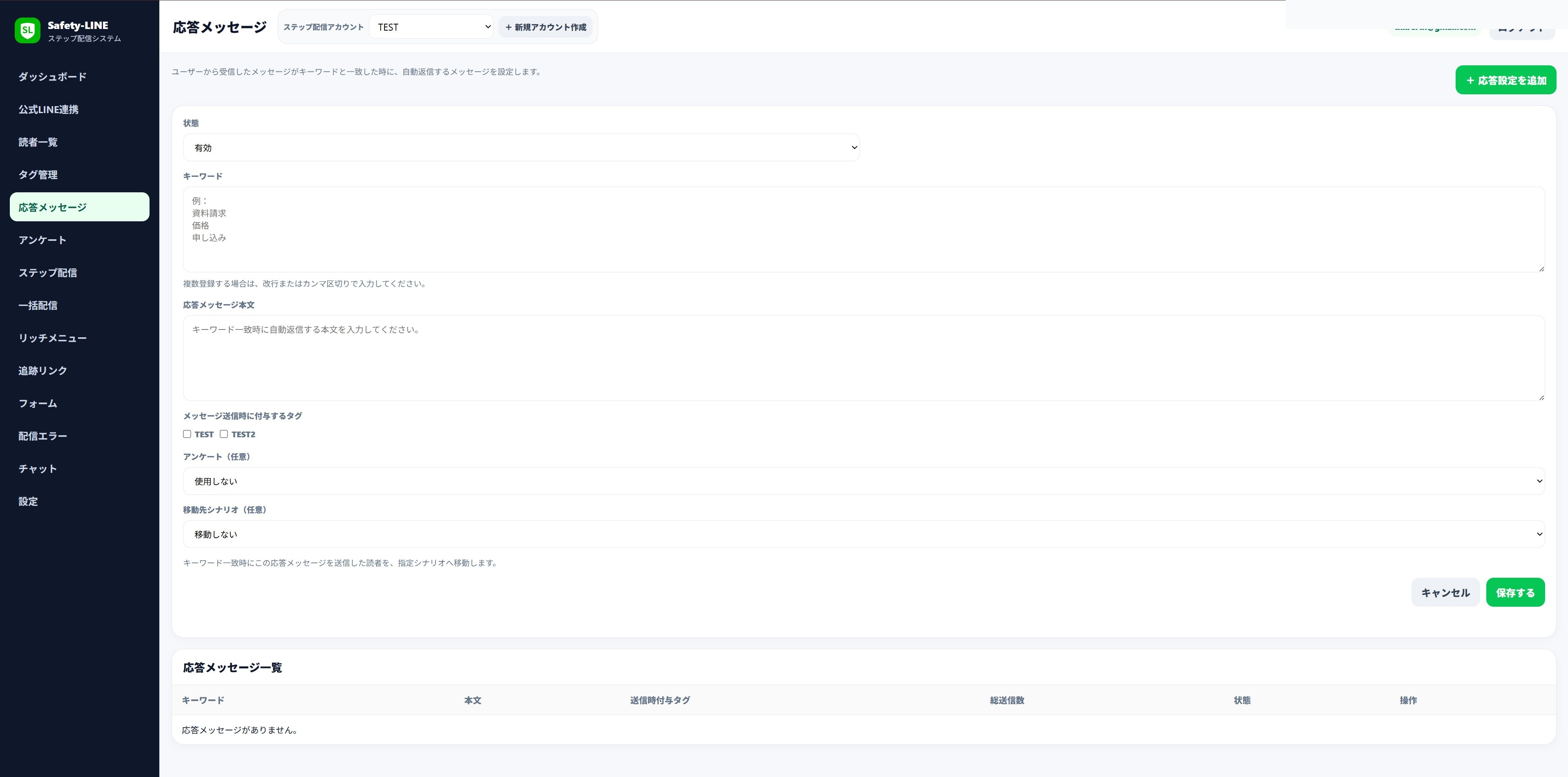Screen dimensions: 1568x777
Task: Open 設定 in the sidebar
Action: tap(79, 501)
